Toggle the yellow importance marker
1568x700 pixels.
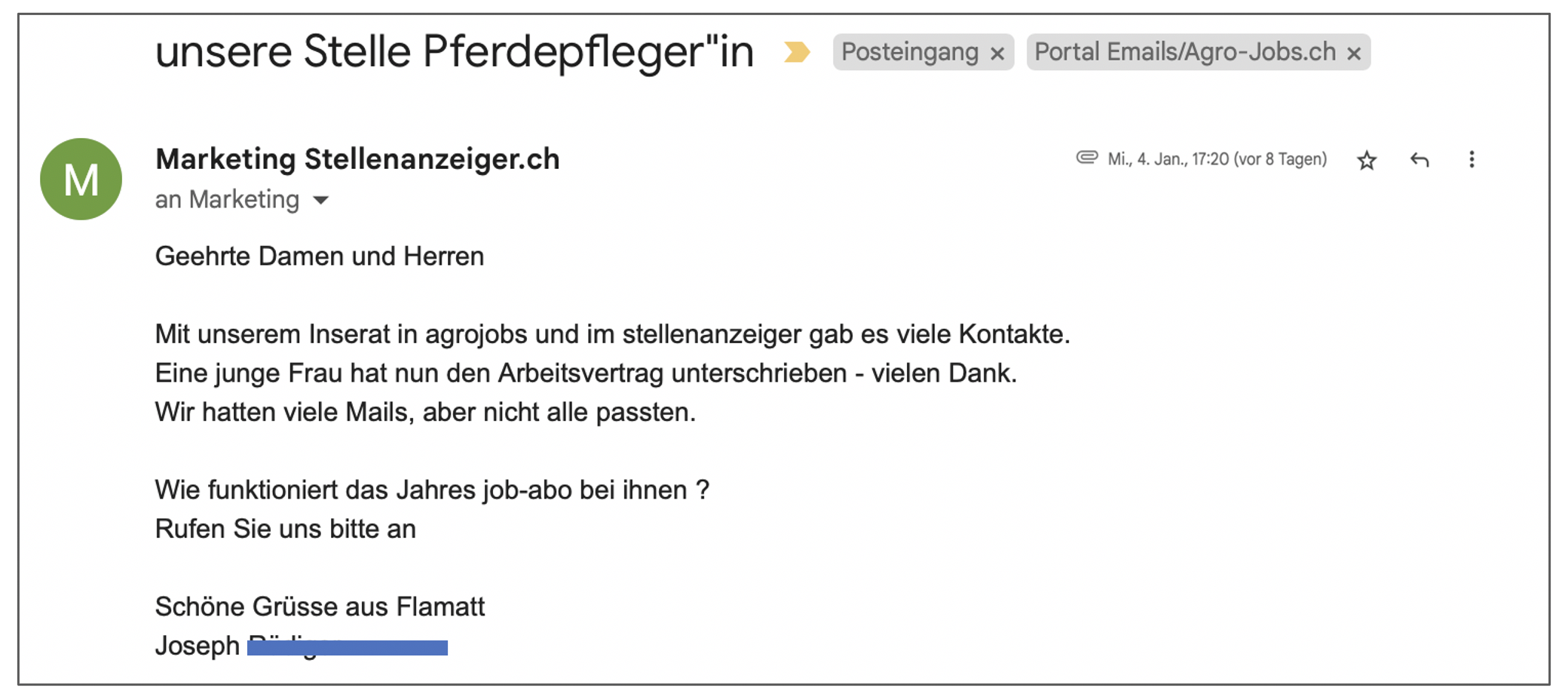[x=797, y=52]
